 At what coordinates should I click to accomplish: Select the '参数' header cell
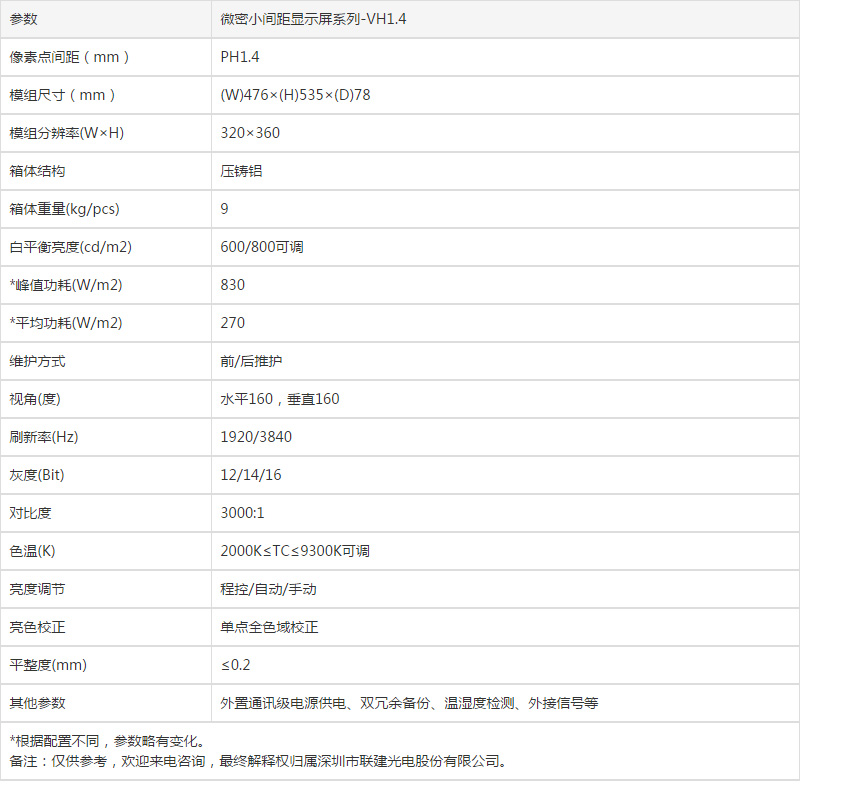(24, 19)
